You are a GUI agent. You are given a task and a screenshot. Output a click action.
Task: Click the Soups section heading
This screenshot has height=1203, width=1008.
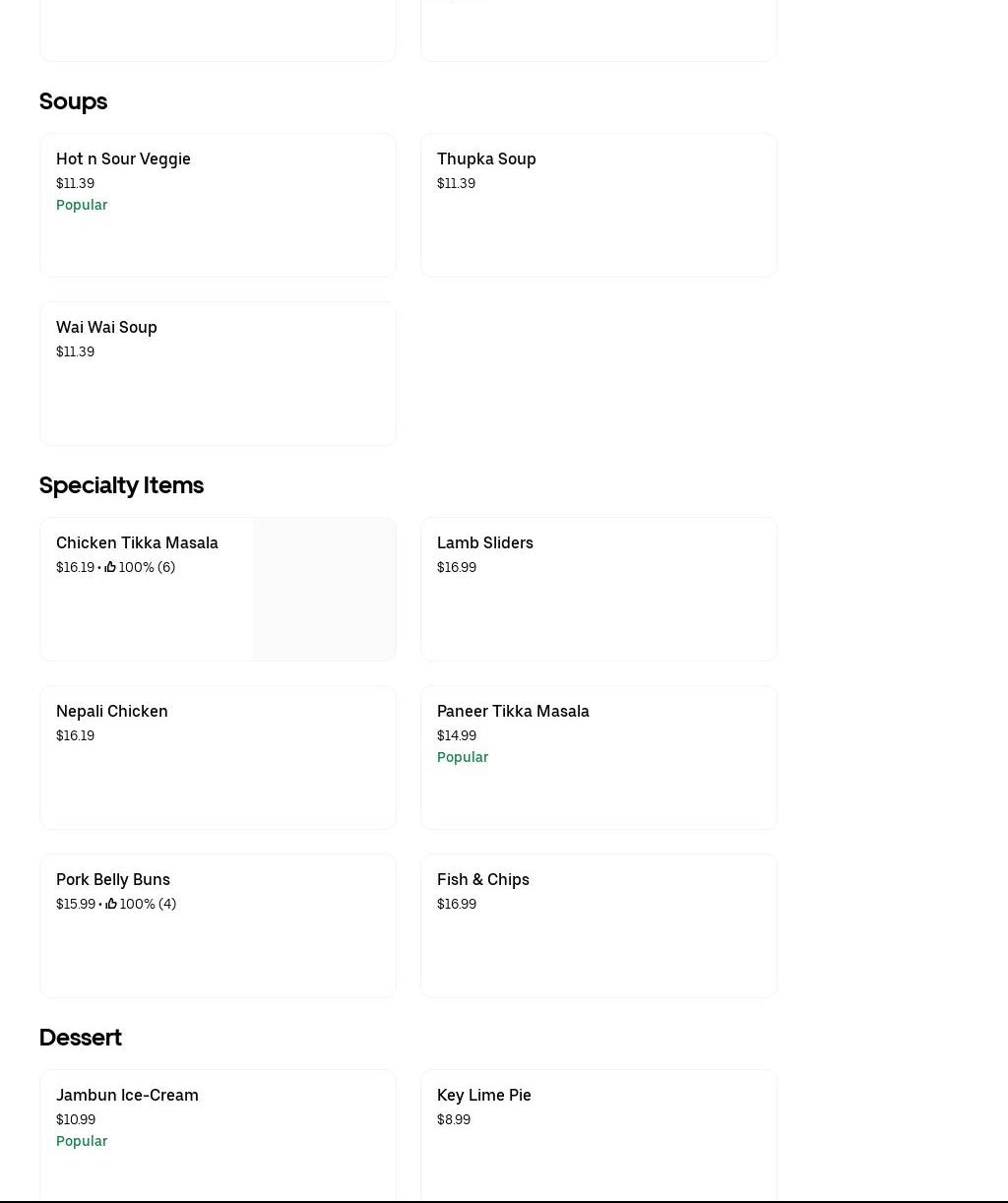(x=73, y=101)
